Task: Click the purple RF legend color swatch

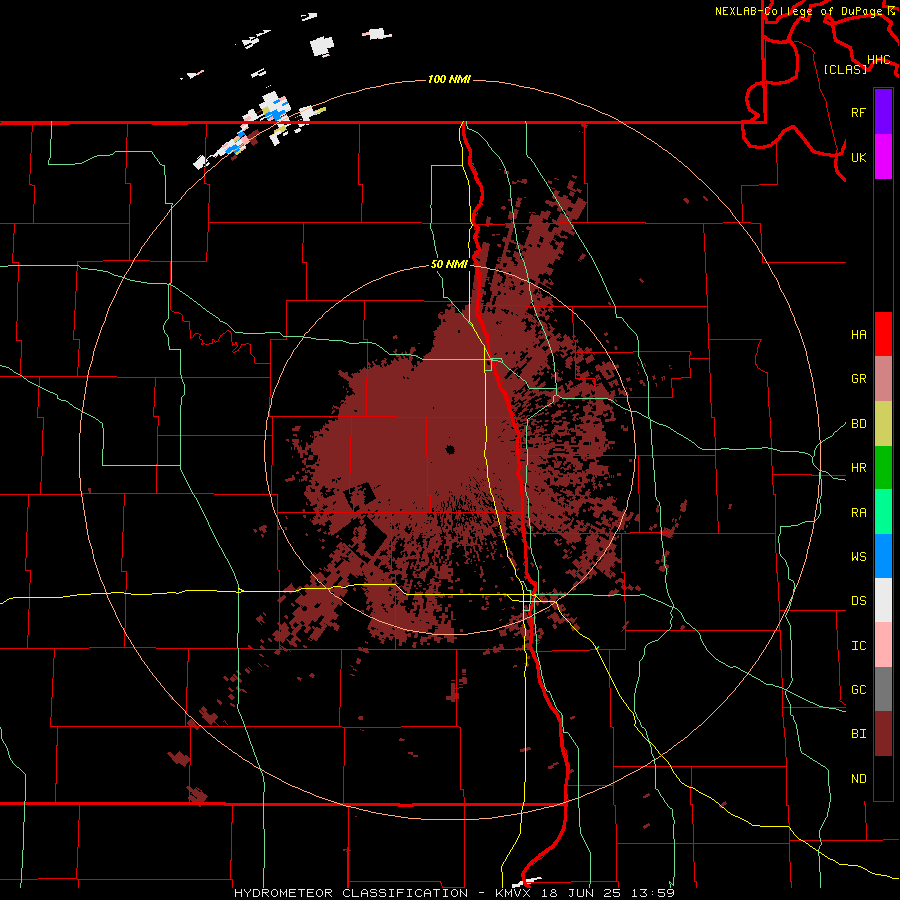Action: [883, 112]
